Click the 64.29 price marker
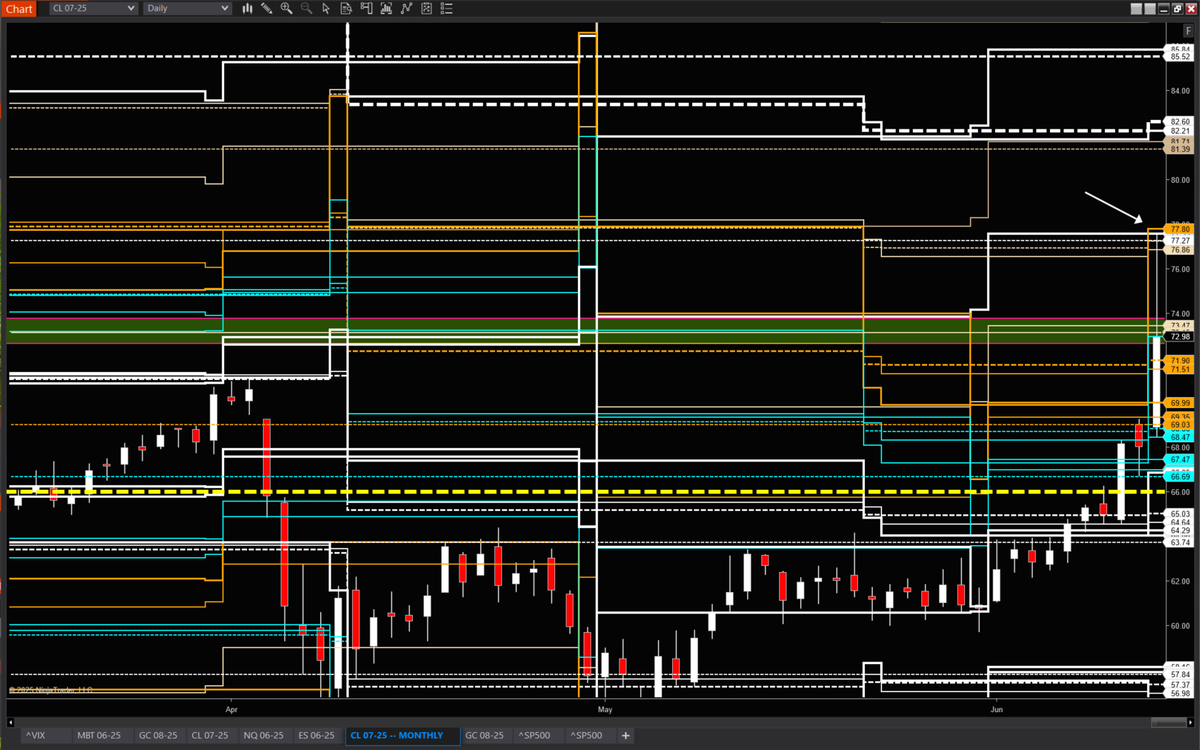This screenshot has height=750, width=1200. pos(1180,530)
